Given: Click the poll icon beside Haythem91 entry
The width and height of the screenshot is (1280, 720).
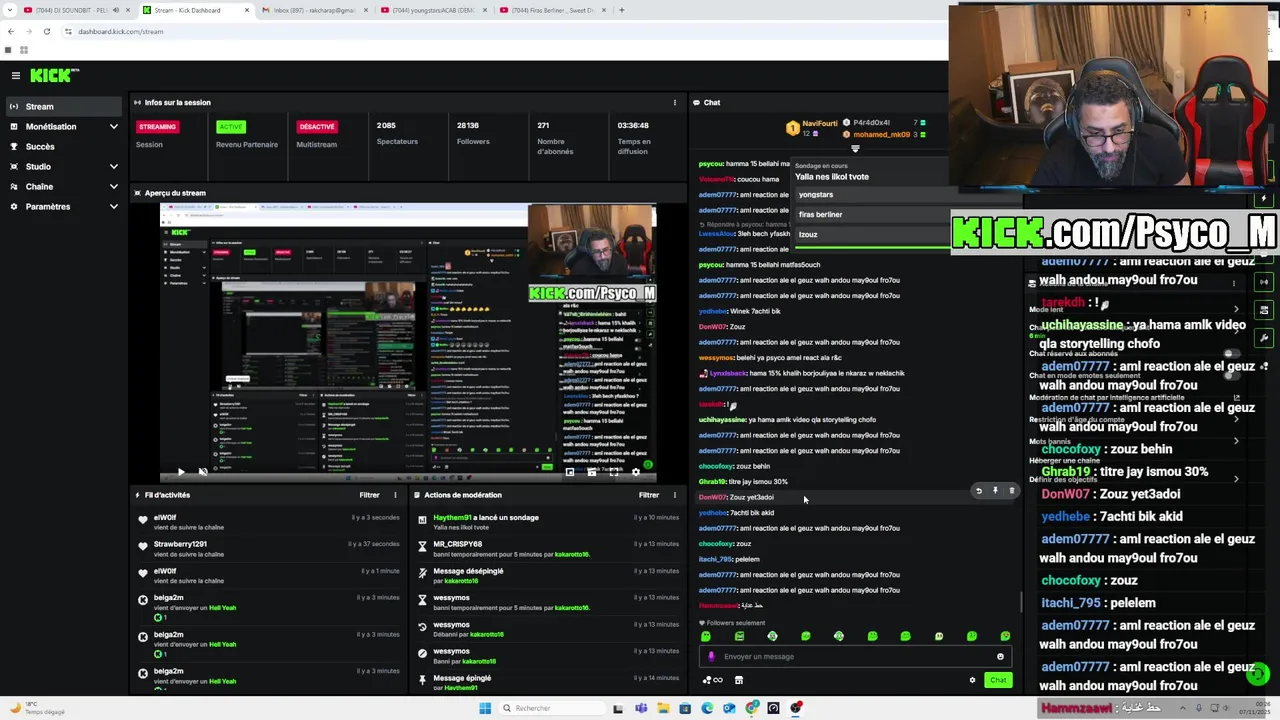Looking at the screenshot, I should (422, 519).
